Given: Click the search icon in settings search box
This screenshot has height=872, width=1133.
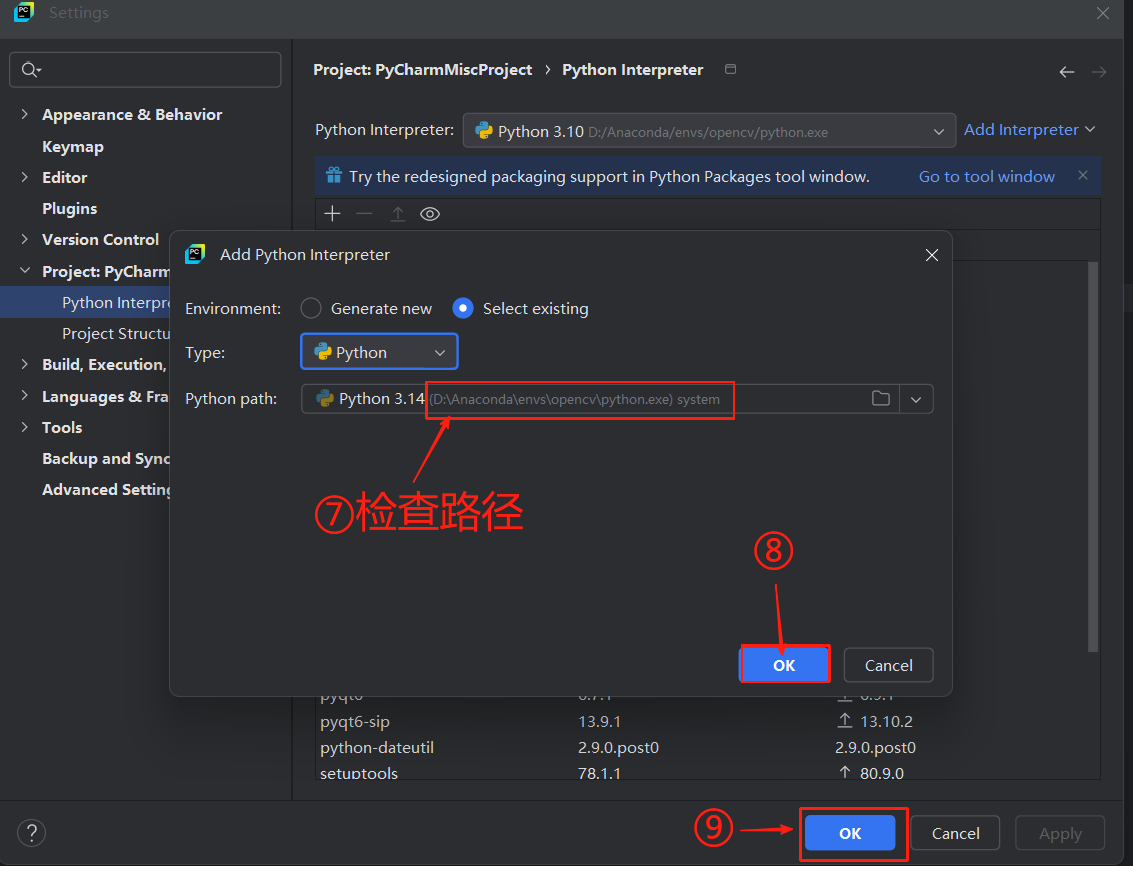Looking at the screenshot, I should [x=30, y=69].
